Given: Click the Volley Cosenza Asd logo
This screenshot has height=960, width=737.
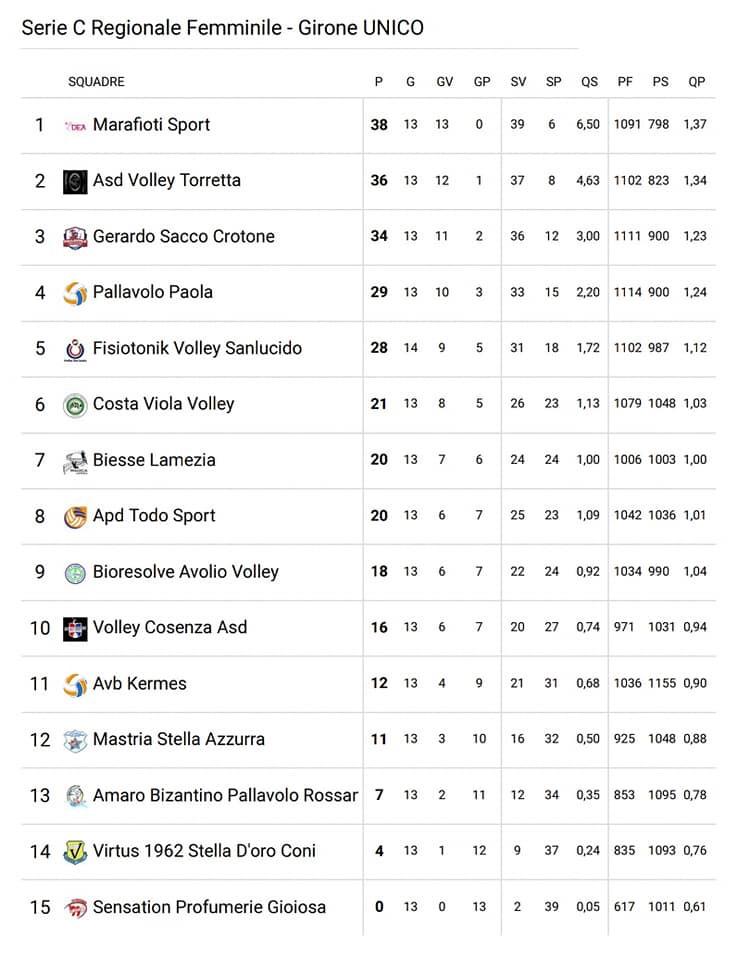Looking at the screenshot, I should pyautogui.click(x=75, y=629).
